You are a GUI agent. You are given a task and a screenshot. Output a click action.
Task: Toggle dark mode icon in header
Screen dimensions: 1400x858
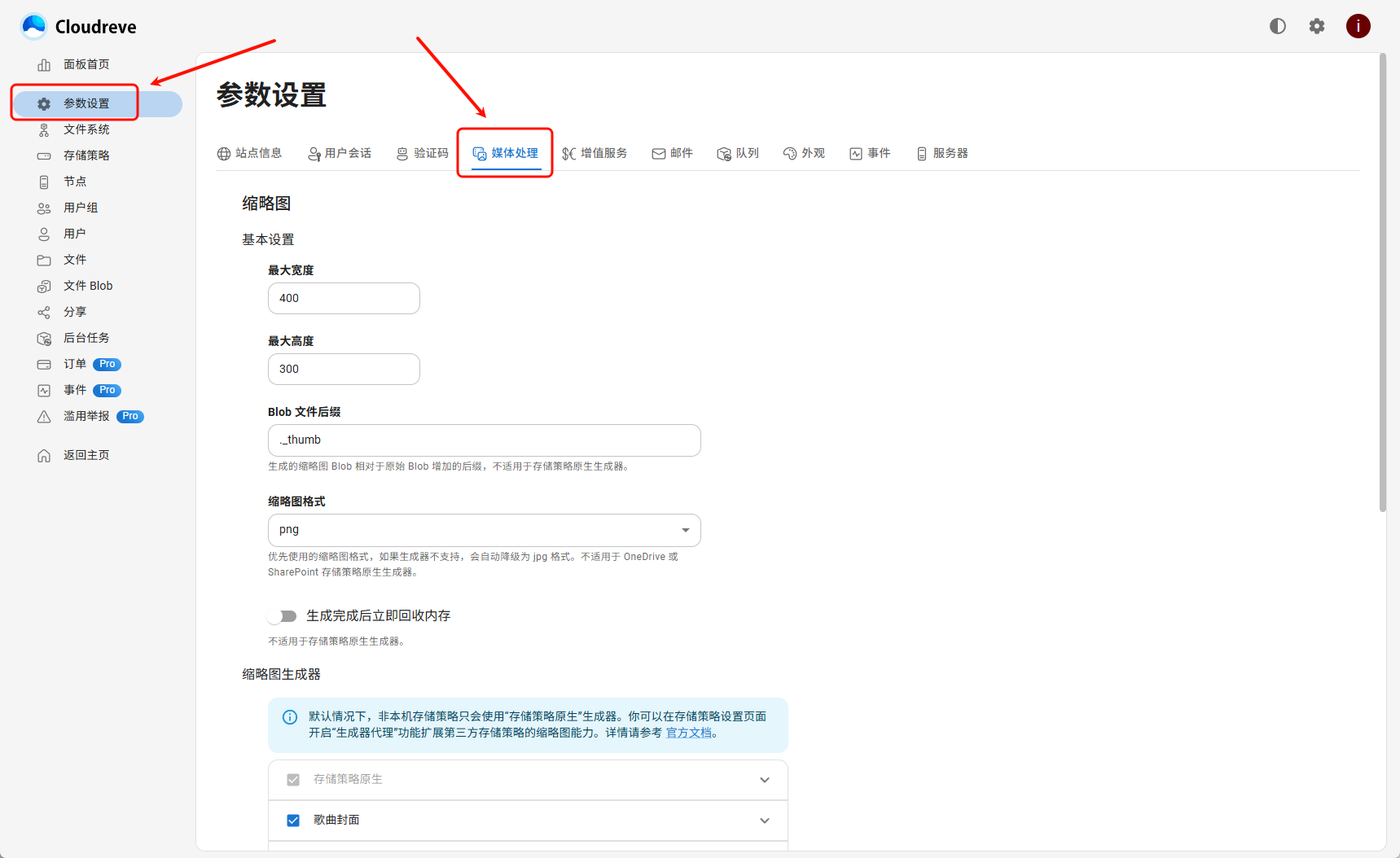click(x=1277, y=26)
